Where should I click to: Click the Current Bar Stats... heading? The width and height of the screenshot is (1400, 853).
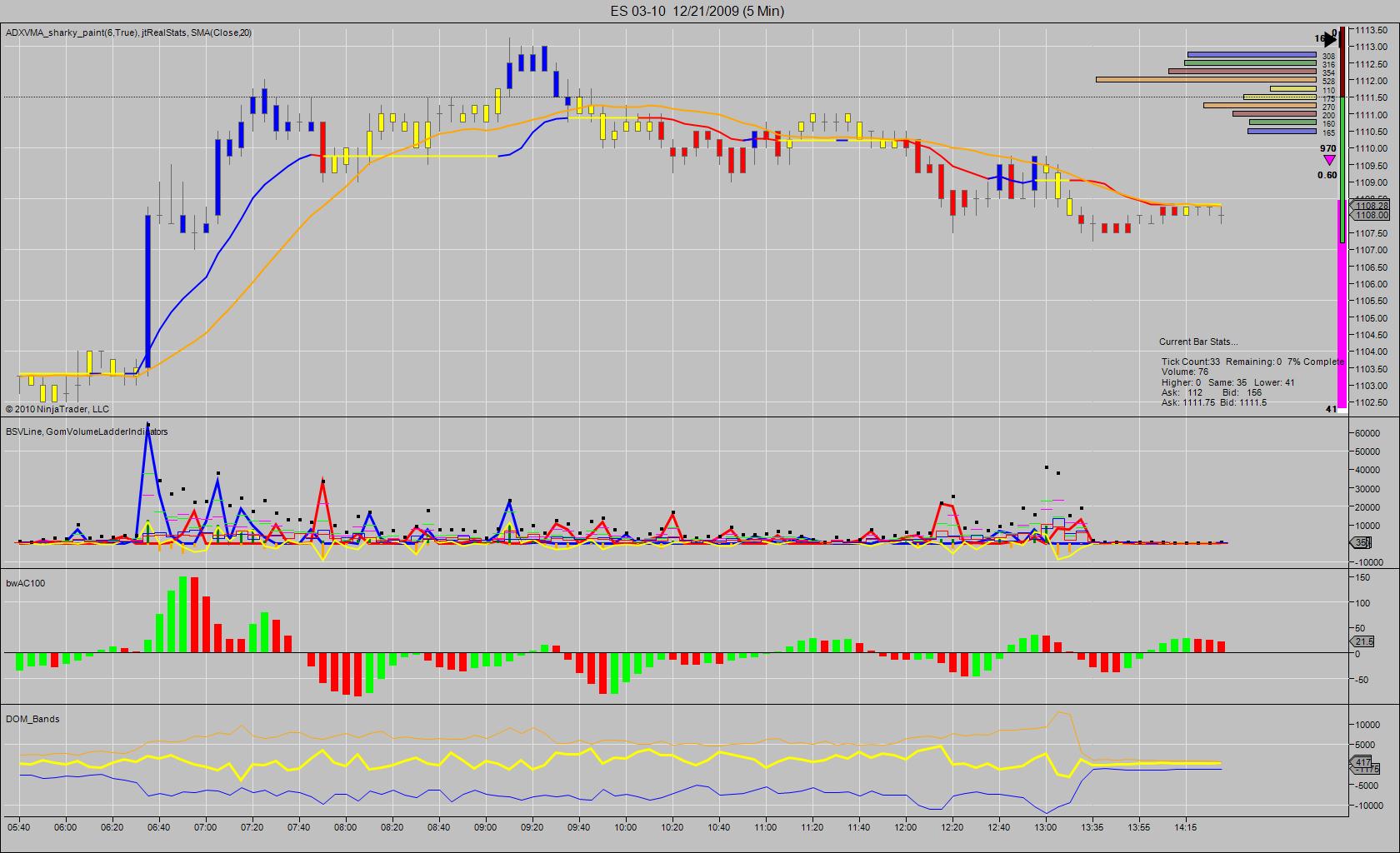click(1198, 342)
